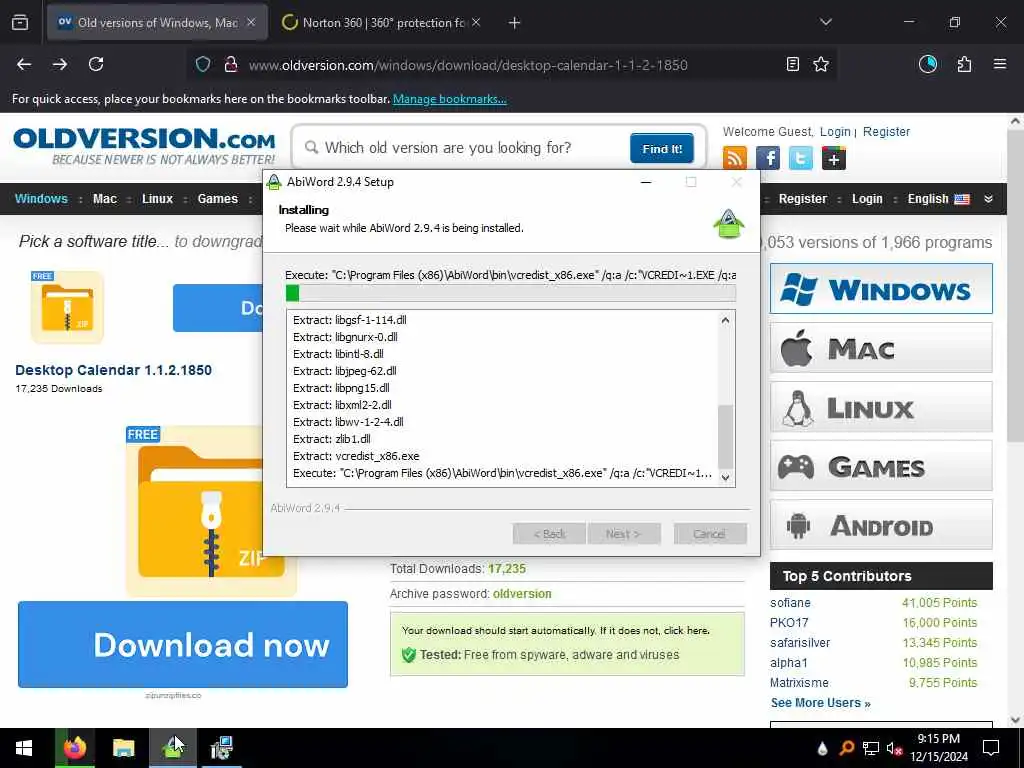Expand the language double-chevron dropdown
Image resolution: width=1024 pixels, height=768 pixels.
[x=988, y=199]
